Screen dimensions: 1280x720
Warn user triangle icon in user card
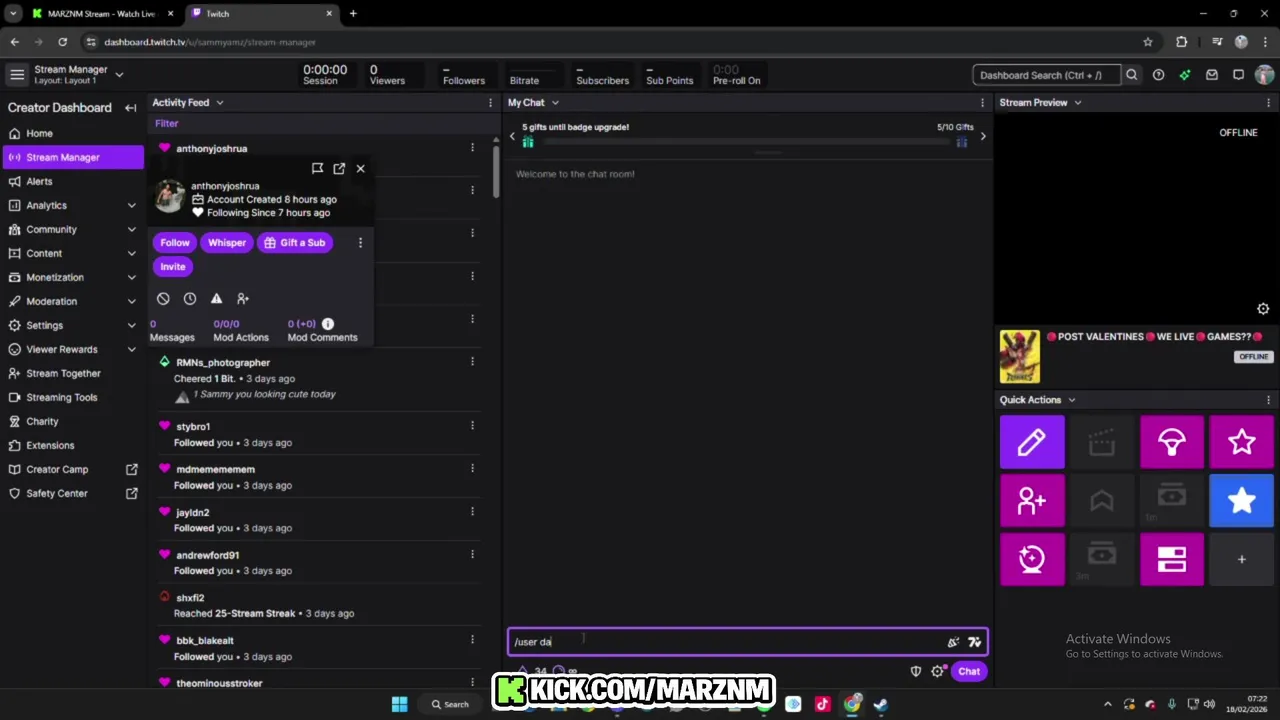click(216, 298)
